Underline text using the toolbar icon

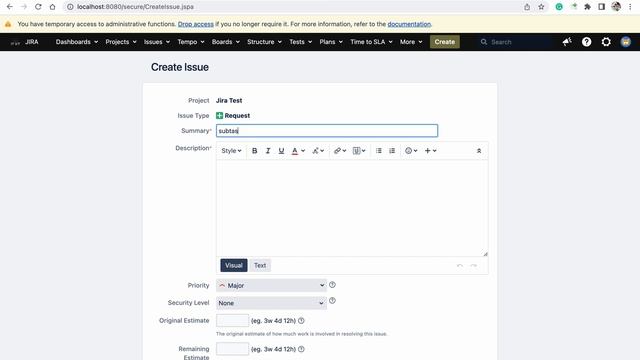[x=281, y=151]
